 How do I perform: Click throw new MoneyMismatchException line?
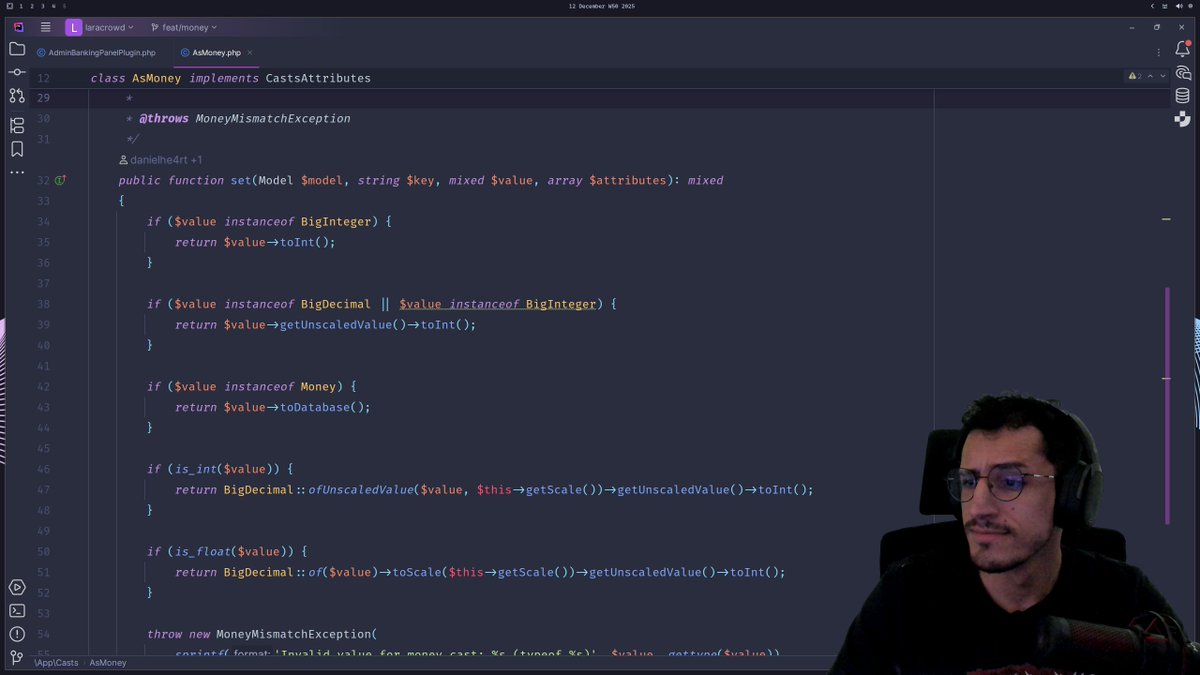coord(262,634)
